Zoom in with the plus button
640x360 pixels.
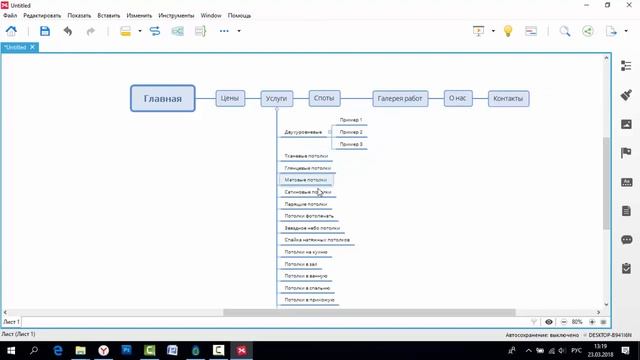coord(592,322)
